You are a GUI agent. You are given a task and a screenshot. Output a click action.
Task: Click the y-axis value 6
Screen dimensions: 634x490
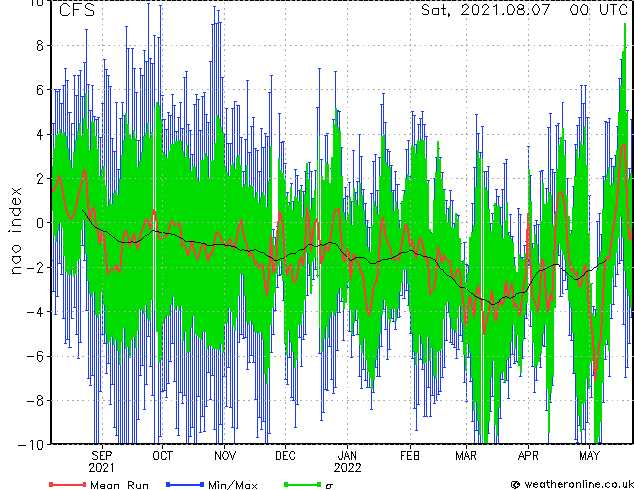[40, 90]
